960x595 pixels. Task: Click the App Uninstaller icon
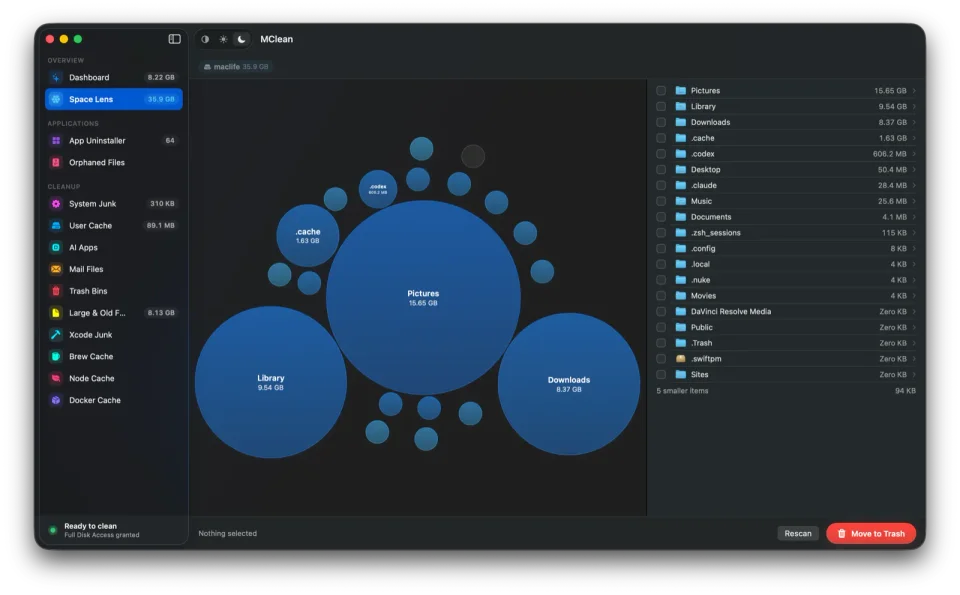(x=56, y=141)
